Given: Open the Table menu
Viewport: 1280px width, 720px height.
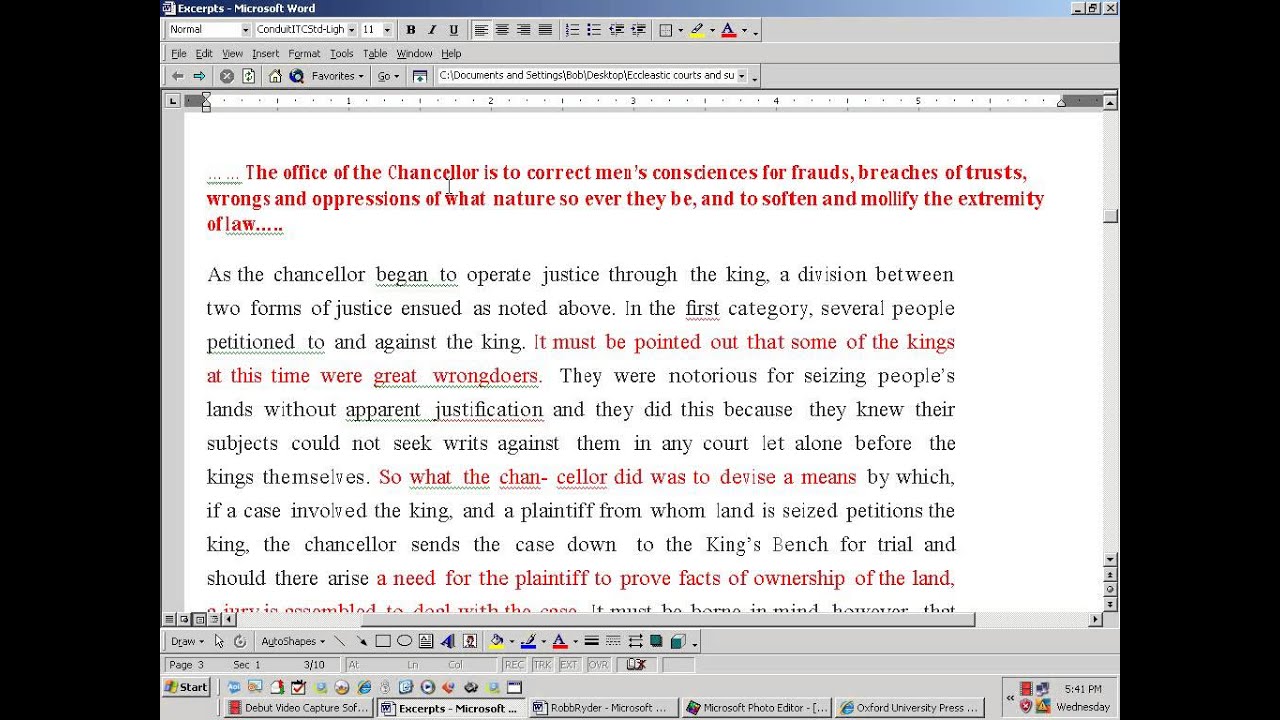Looking at the screenshot, I should pyautogui.click(x=375, y=53).
